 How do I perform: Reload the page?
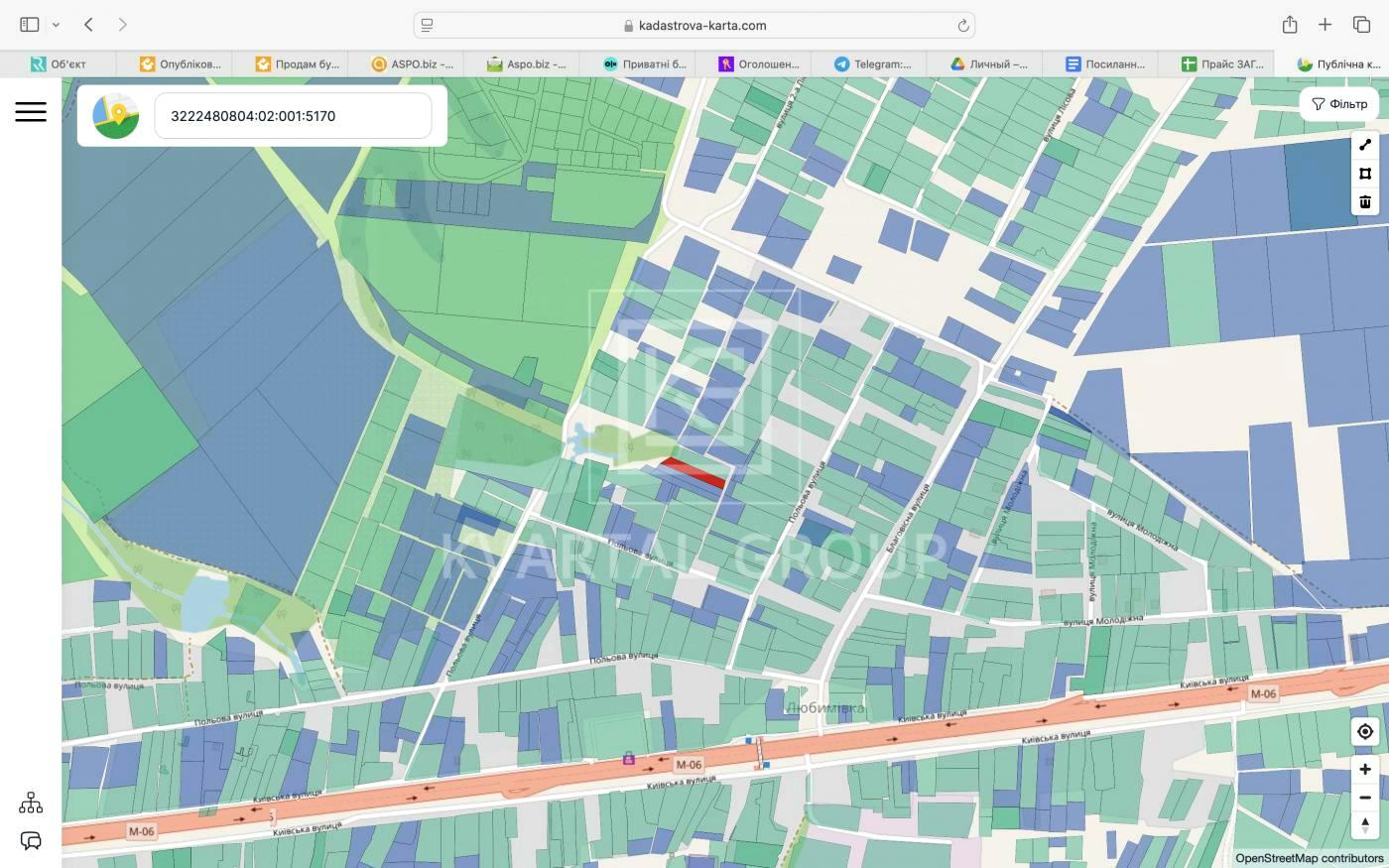pos(962,26)
